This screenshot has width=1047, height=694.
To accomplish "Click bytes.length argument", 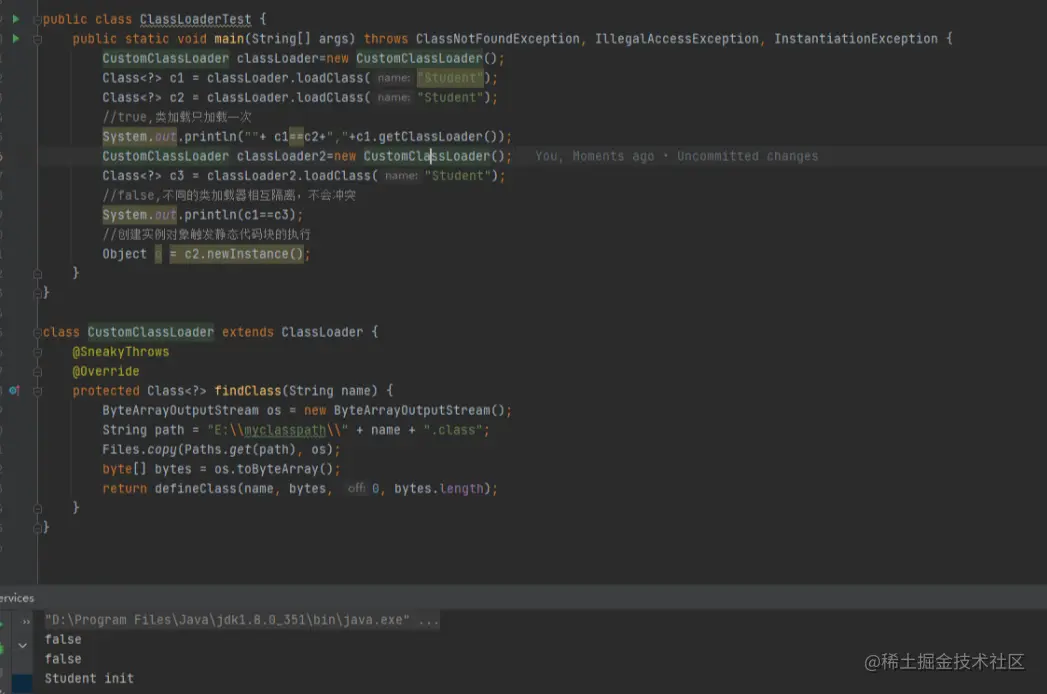I will [439, 489].
